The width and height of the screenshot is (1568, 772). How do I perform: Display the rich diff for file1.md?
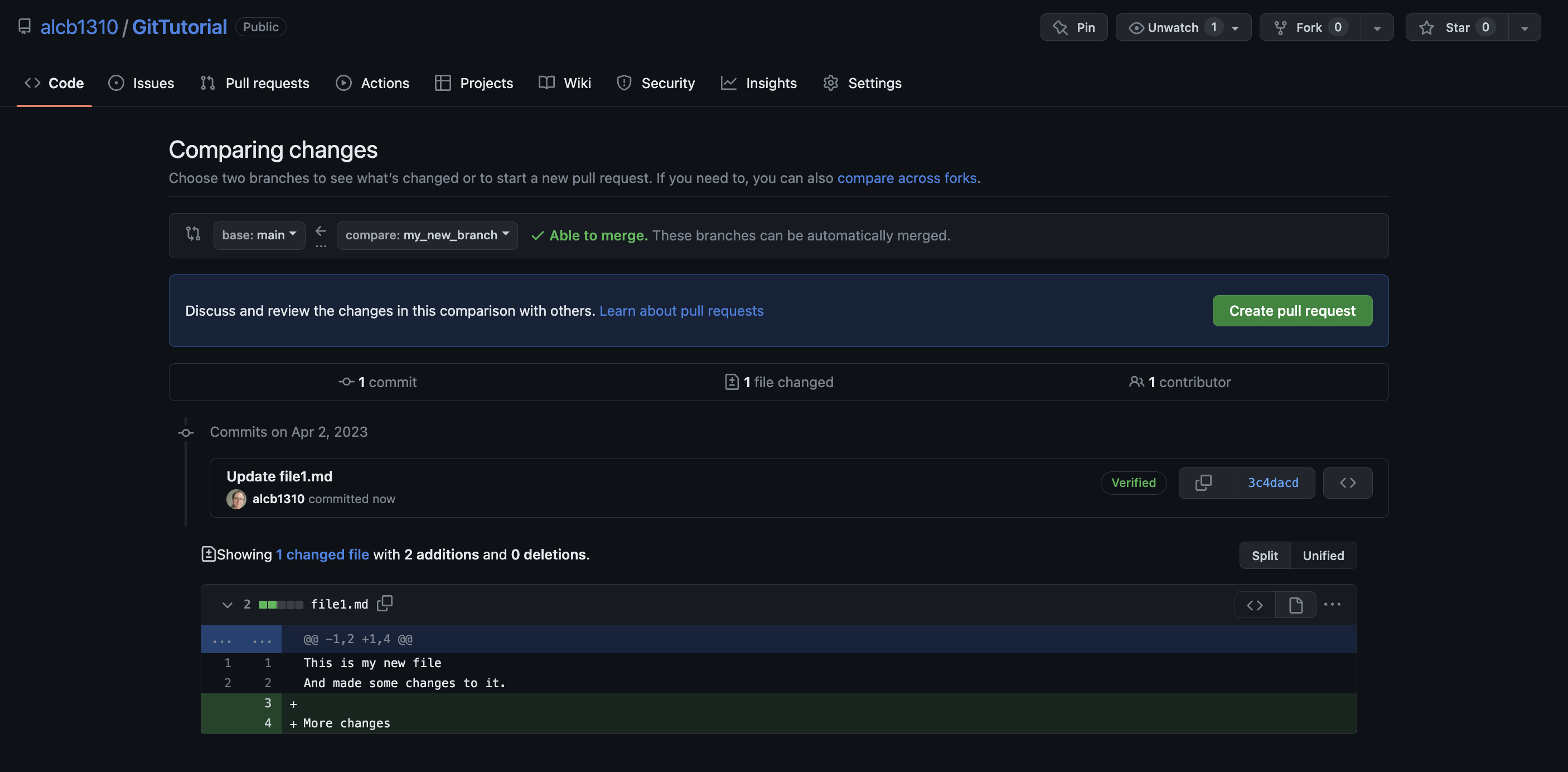(x=1295, y=605)
